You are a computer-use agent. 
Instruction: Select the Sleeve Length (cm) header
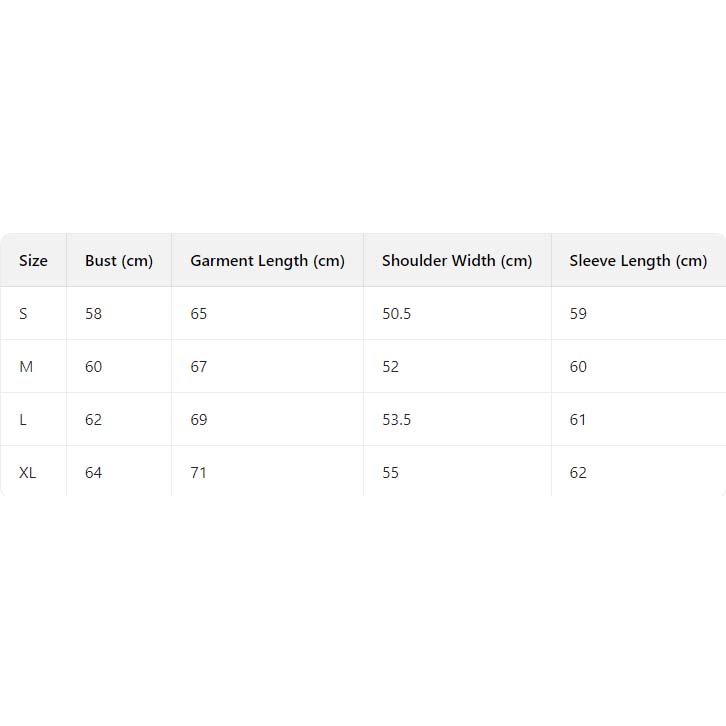(638, 261)
